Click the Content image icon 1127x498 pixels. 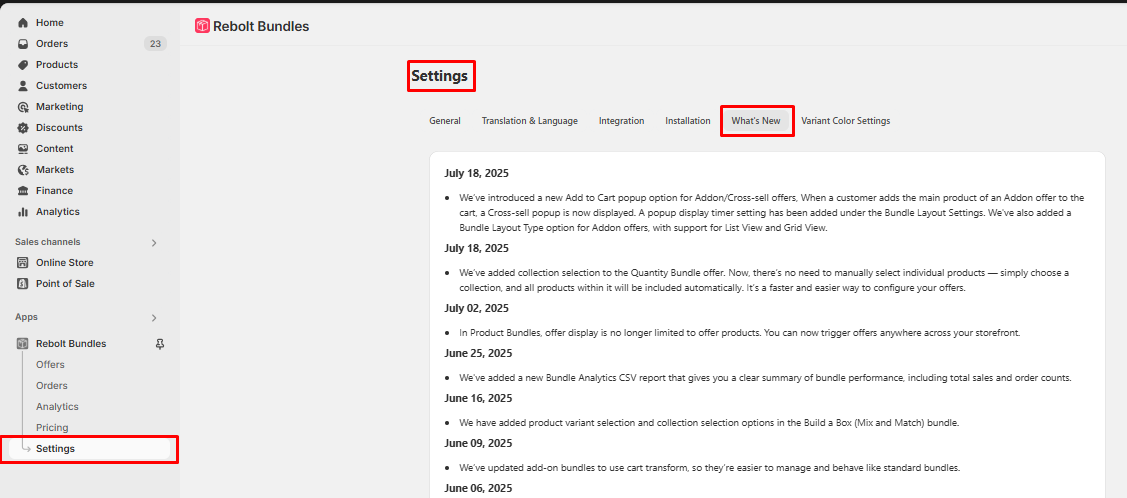click(x=23, y=149)
